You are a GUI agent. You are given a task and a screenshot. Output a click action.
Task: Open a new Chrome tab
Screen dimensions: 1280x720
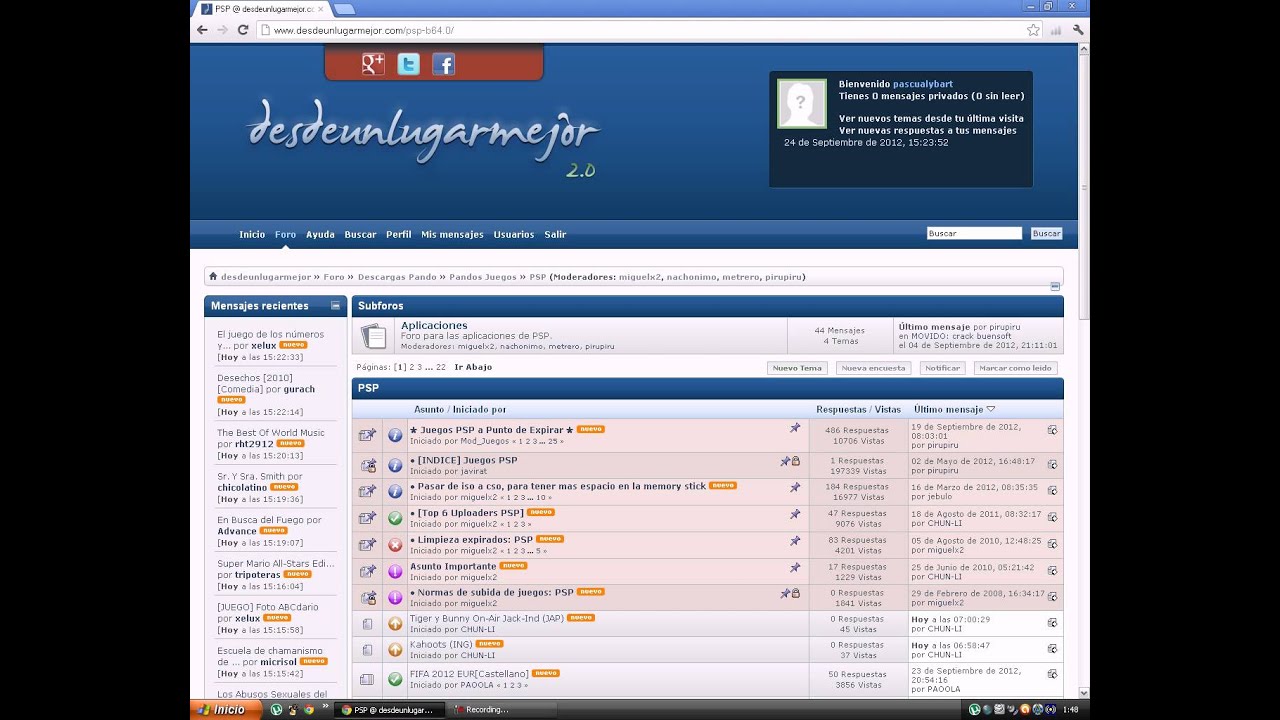(x=344, y=9)
